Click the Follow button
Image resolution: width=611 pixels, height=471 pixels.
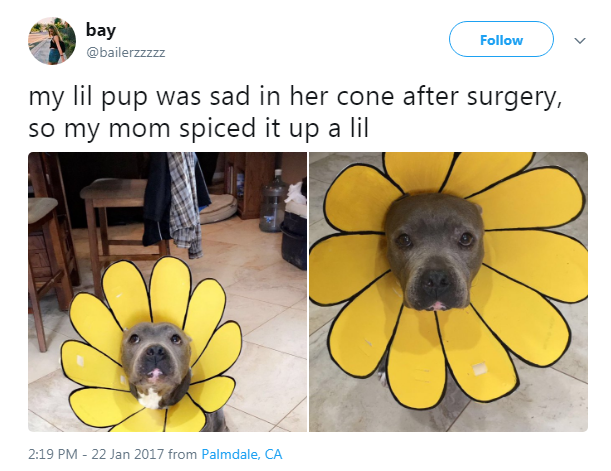501,39
